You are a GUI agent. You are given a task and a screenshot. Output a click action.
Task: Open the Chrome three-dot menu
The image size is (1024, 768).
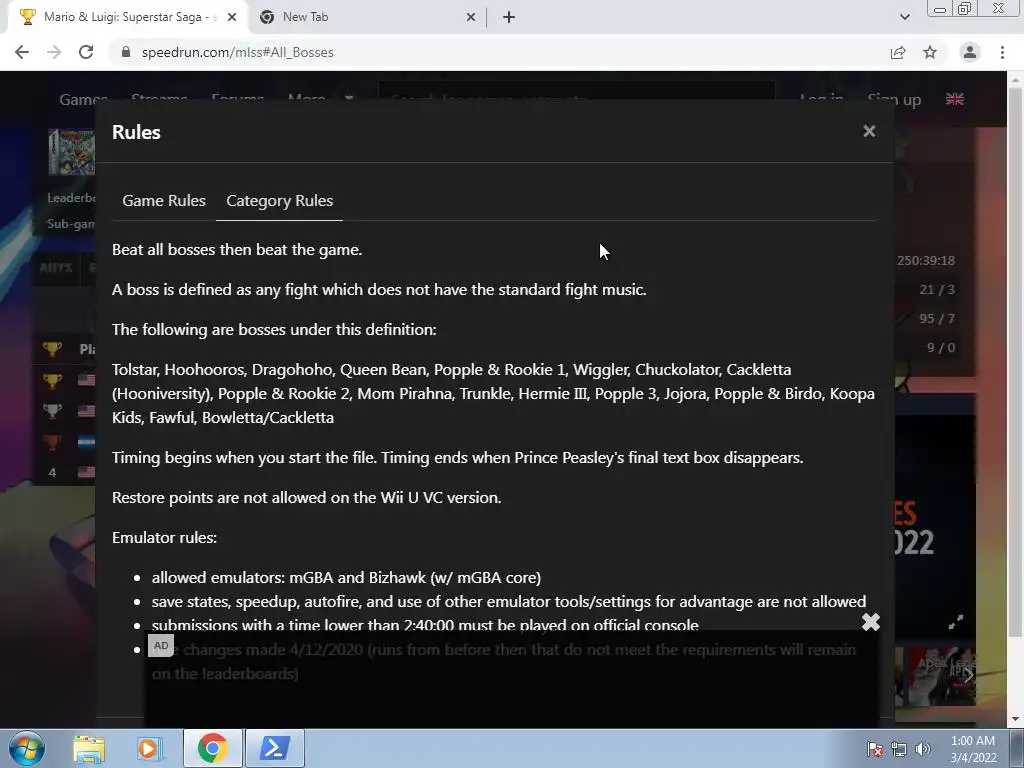1002,52
